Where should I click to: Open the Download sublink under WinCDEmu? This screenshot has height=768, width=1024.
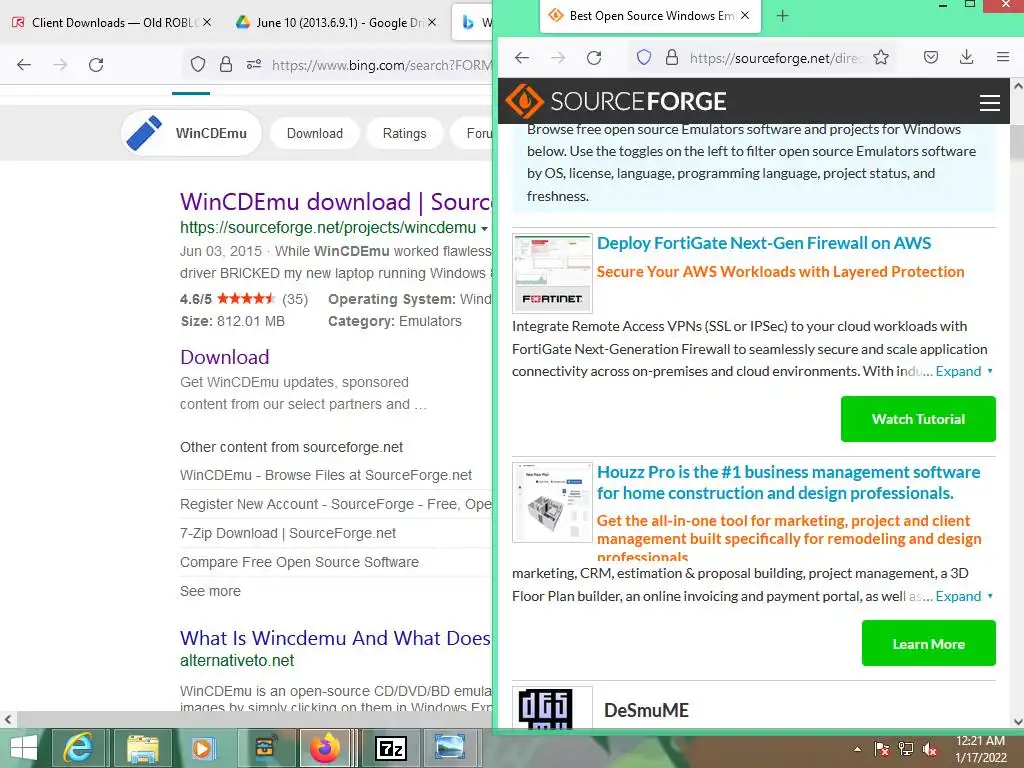(x=225, y=357)
